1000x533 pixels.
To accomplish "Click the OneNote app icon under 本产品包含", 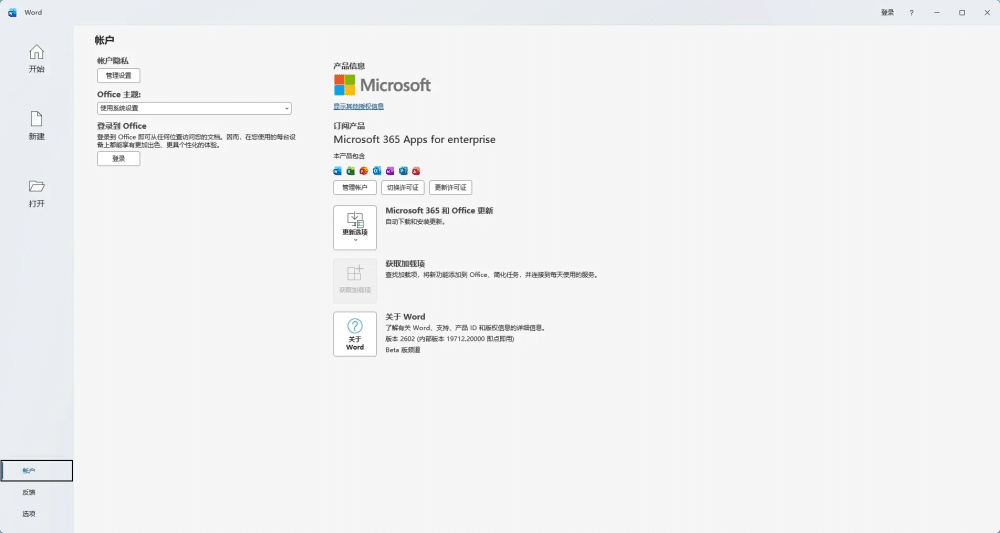I will point(390,171).
